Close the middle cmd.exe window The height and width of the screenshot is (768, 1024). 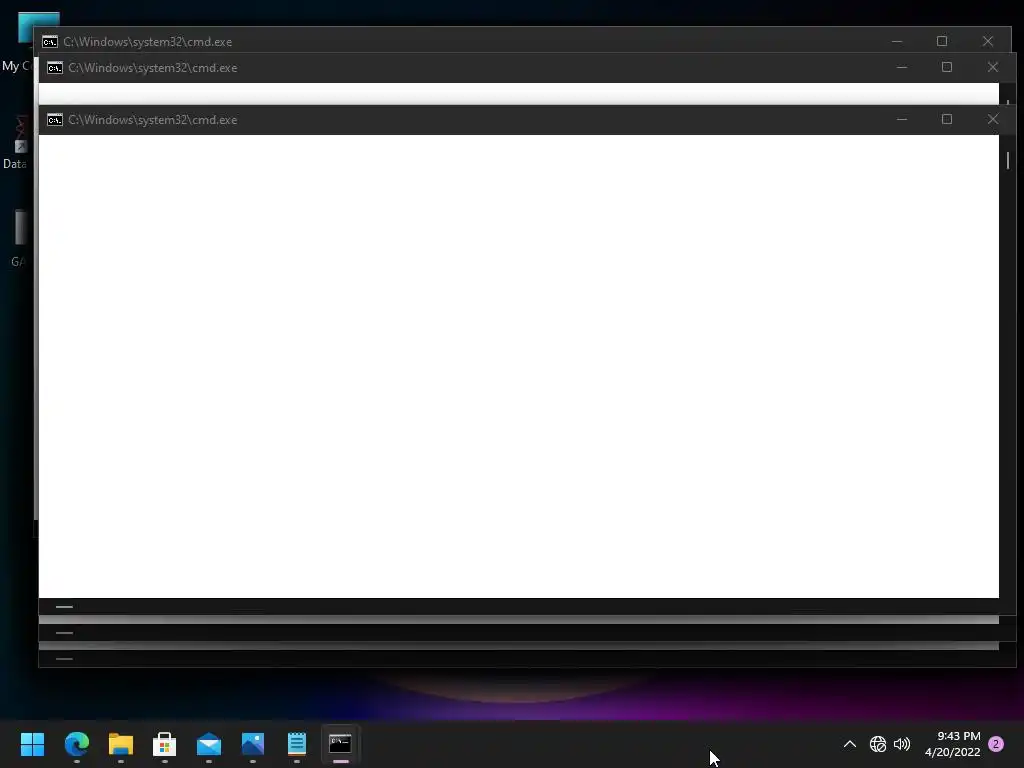point(993,67)
